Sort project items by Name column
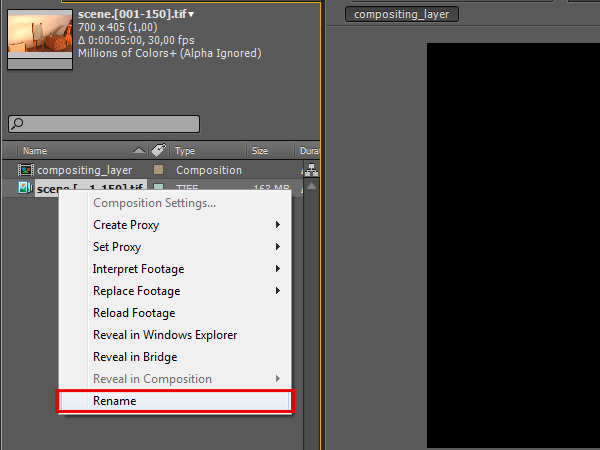600x450 pixels. pos(35,151)
